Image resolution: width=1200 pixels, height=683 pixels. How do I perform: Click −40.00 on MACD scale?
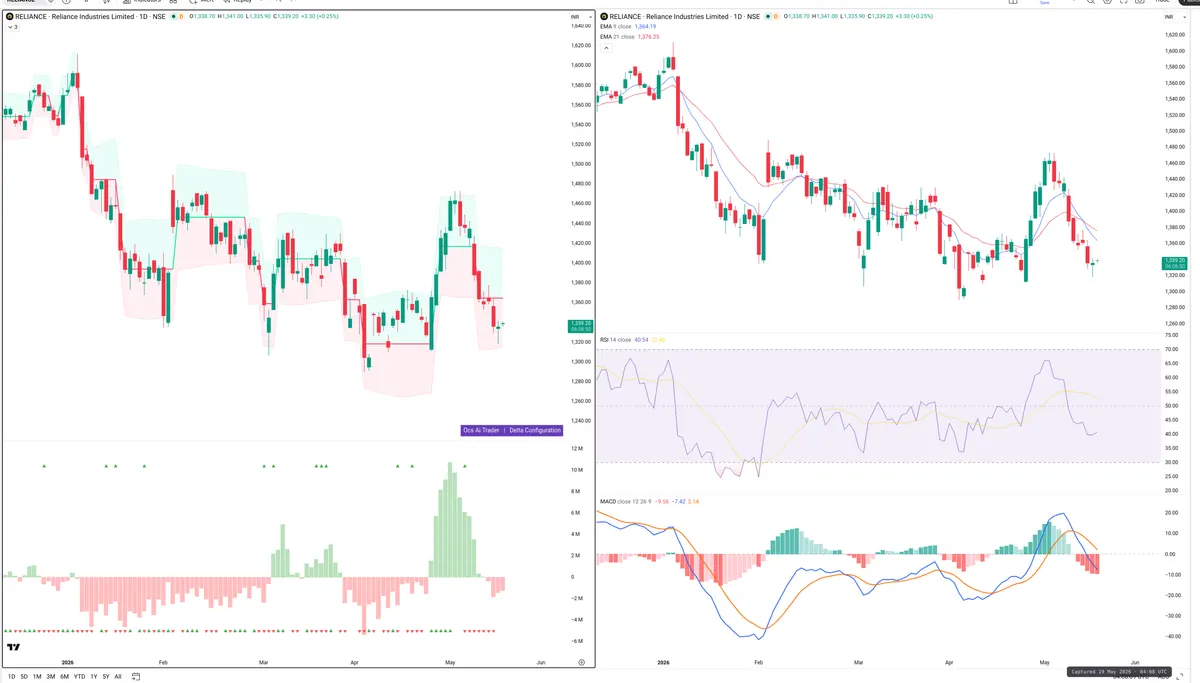pyautogui.click(x=1172, y=637)
